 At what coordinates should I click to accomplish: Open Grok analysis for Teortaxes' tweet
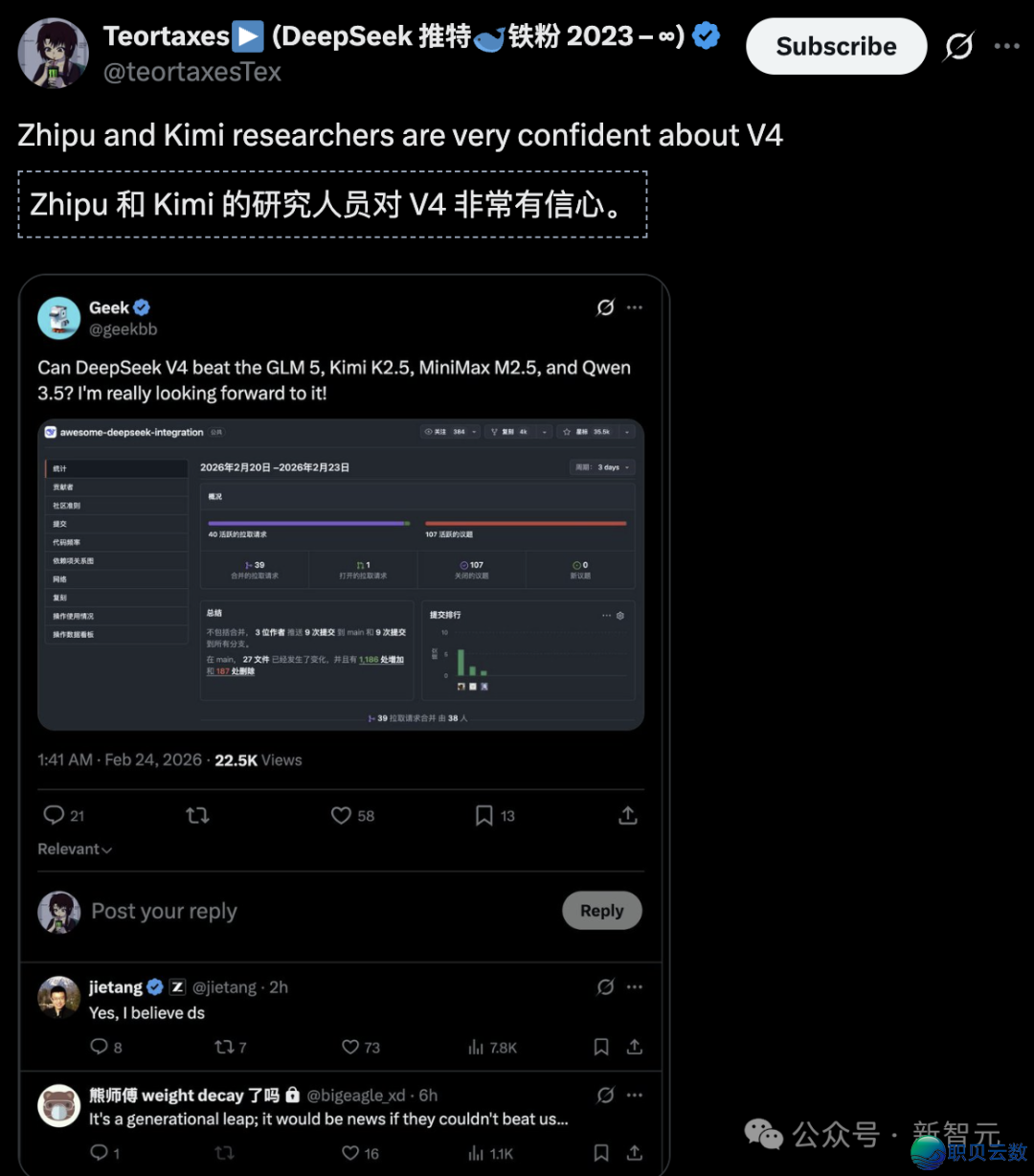958,46
